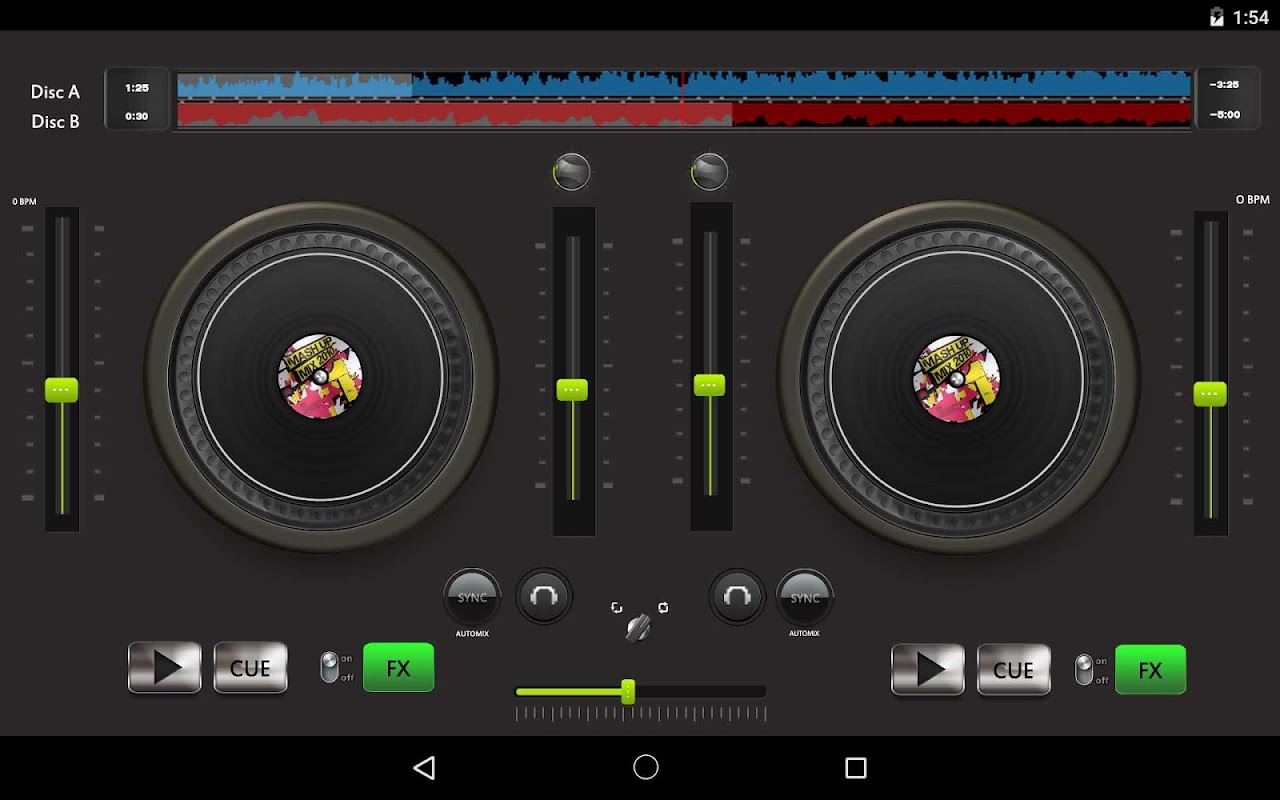Click the Disc B play button
This screenshot has width=1280, height=800.
click(x=928, y=669)
